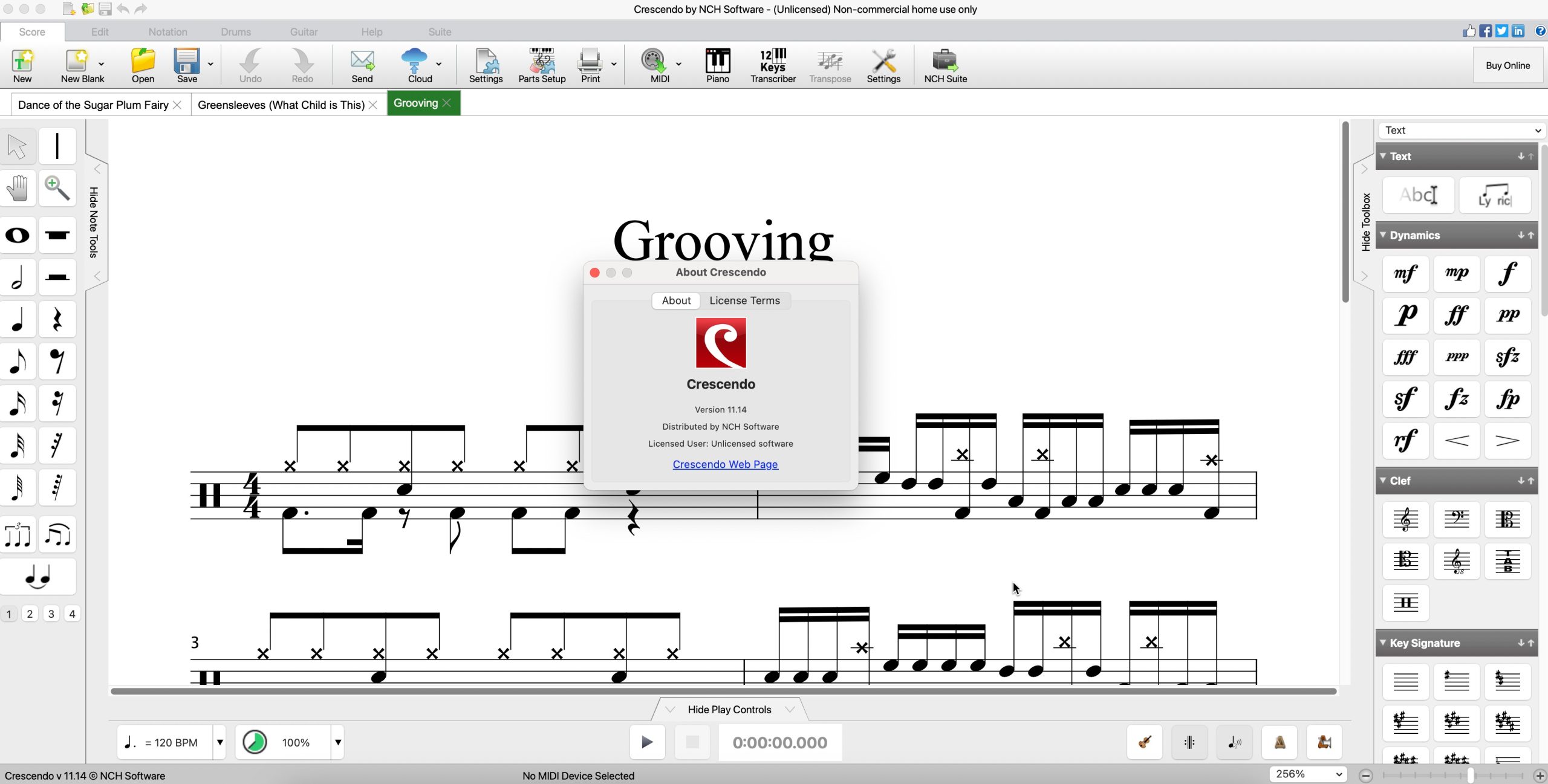Image resolution: width=1548 pixels, height=784 pixels.
Task: Select the sixteenth note tool
Action: tap(18, 403)
